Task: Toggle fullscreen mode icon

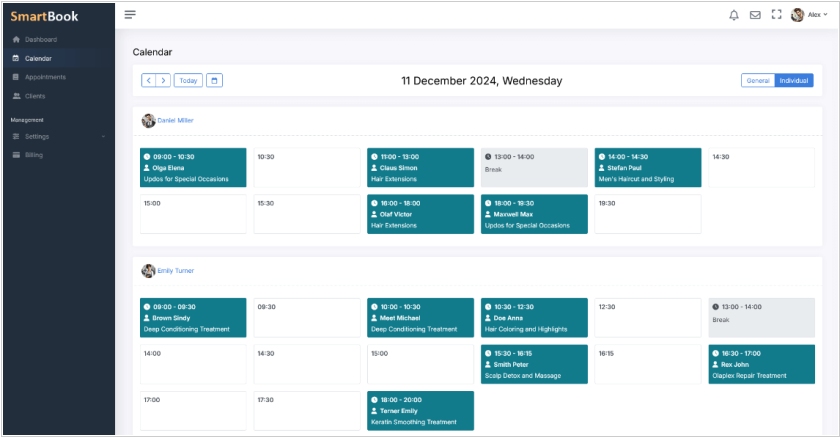Action: (776, 15)
